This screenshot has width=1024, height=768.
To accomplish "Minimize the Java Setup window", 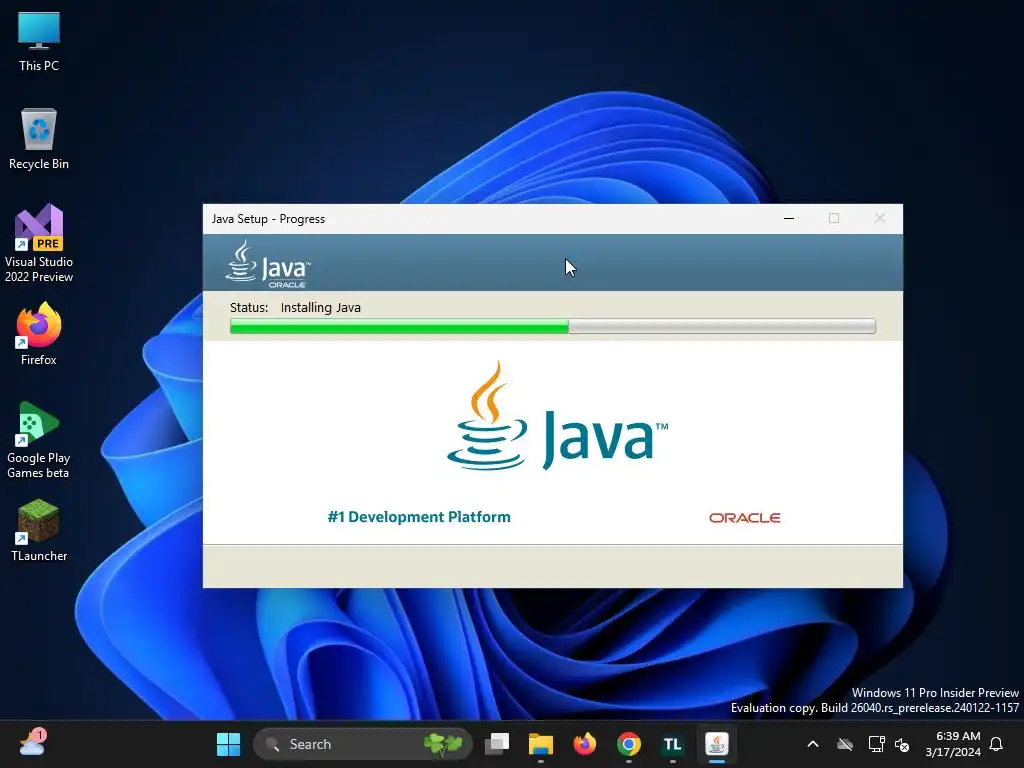I will (789, 218).
